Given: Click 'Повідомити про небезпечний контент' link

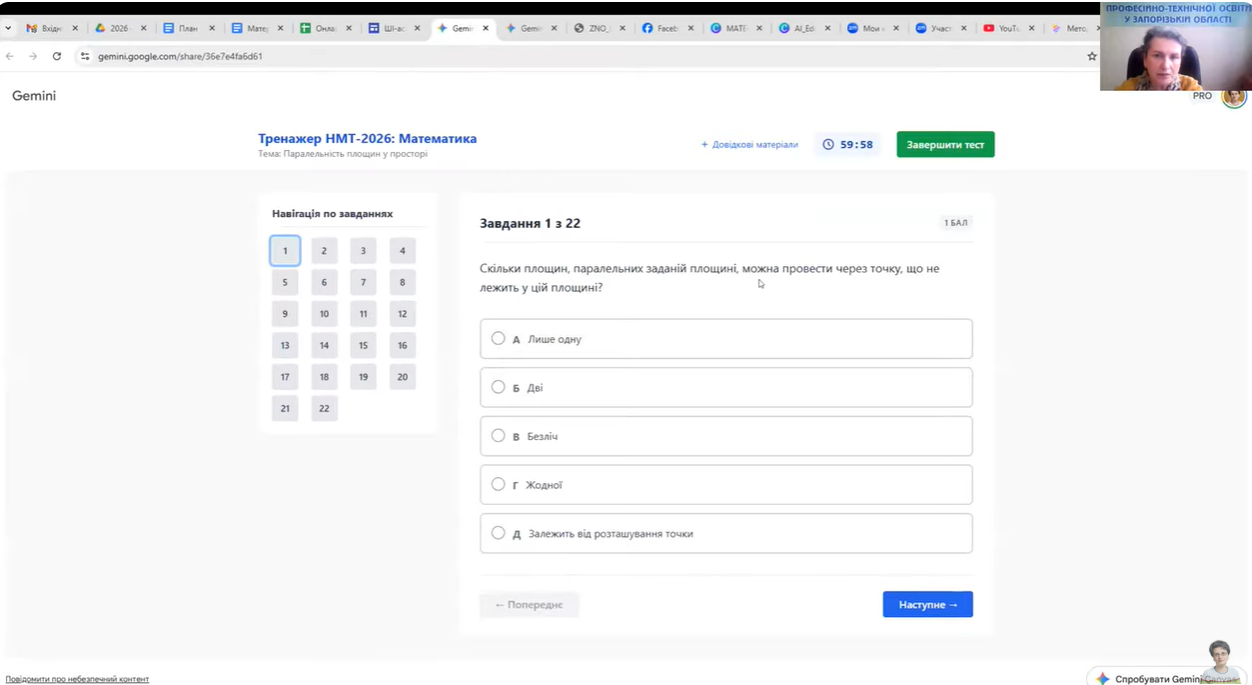Looking at the screenshot, I should click(77, 679).
